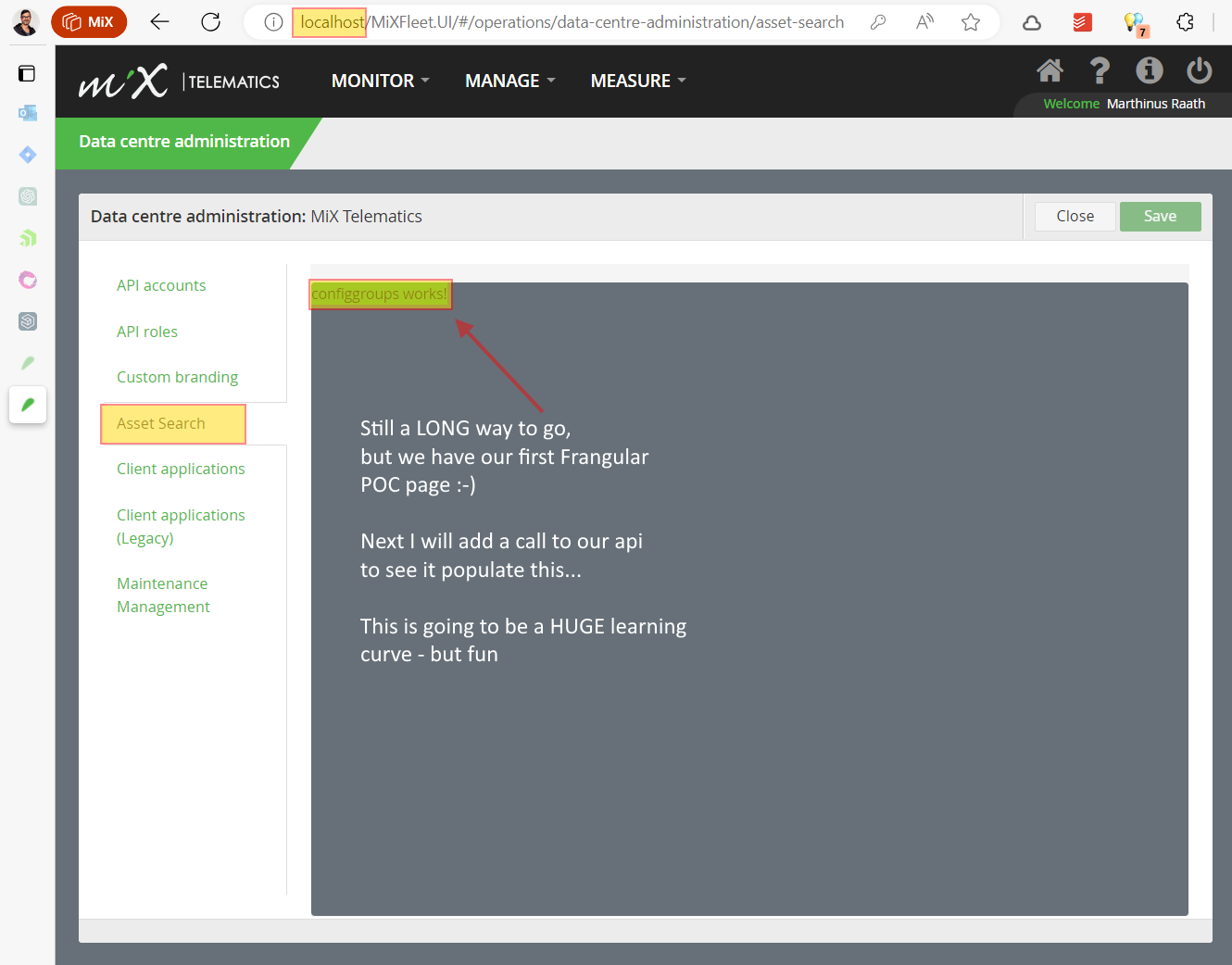Open tab actions icon in sidebar
Image resolution: width=1232 pixels, height=965 pixels.
pos(28,73)
